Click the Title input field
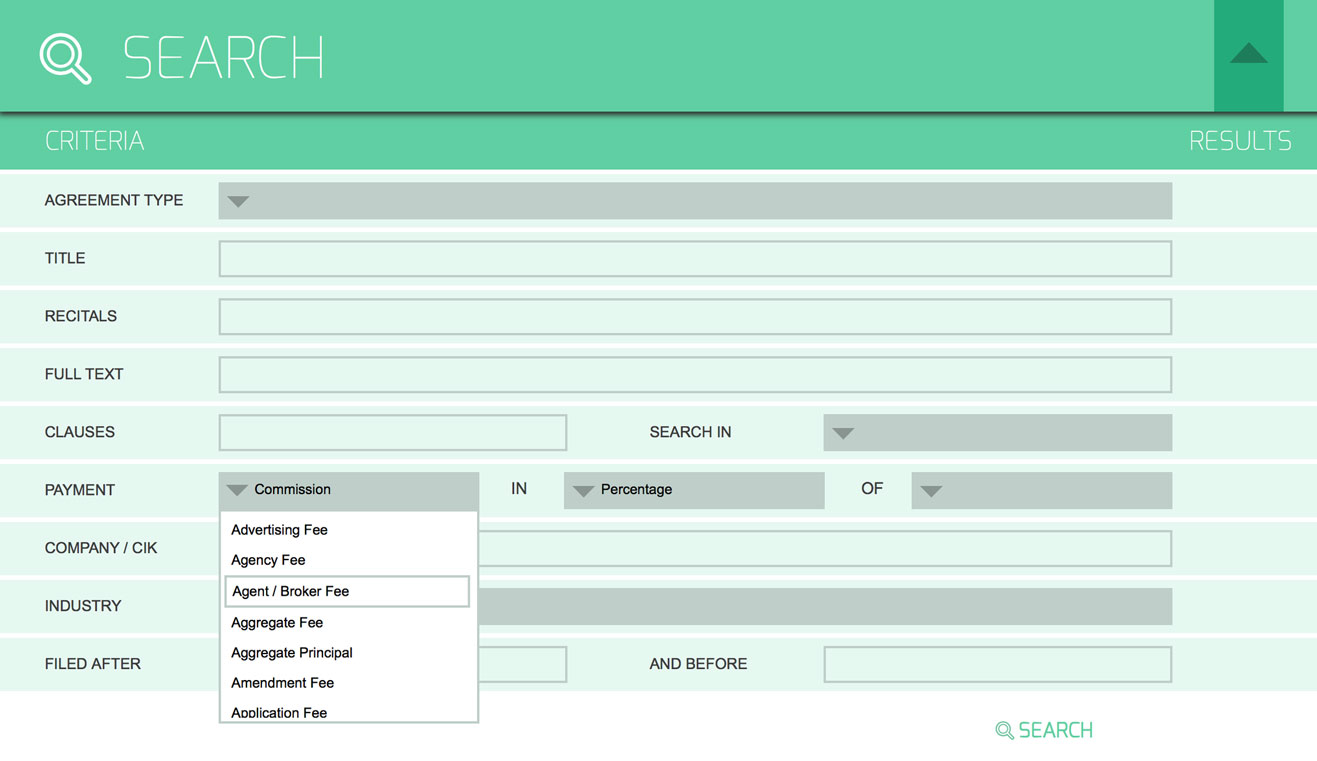This screenshot has width=1317, height=761. tap(694, 259)
